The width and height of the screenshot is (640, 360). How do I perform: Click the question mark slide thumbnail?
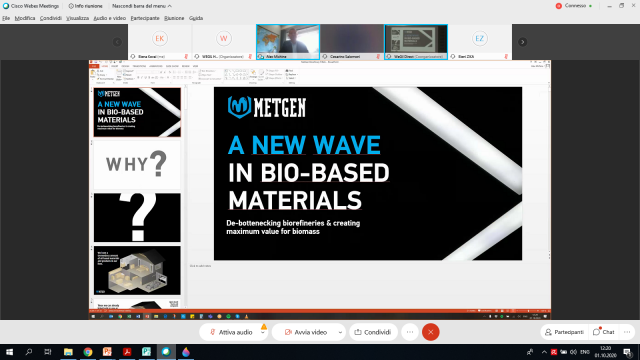pyautogui.click(x=137, y=218)
